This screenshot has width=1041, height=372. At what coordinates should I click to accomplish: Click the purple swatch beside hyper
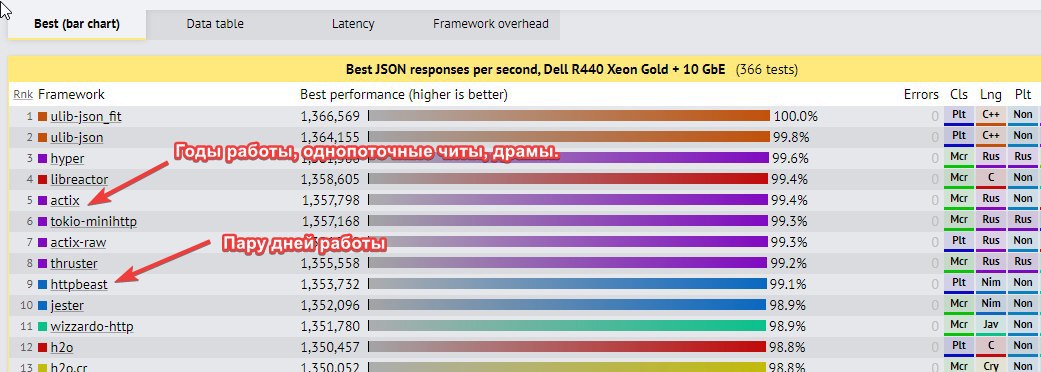click(x=42, y=159)
